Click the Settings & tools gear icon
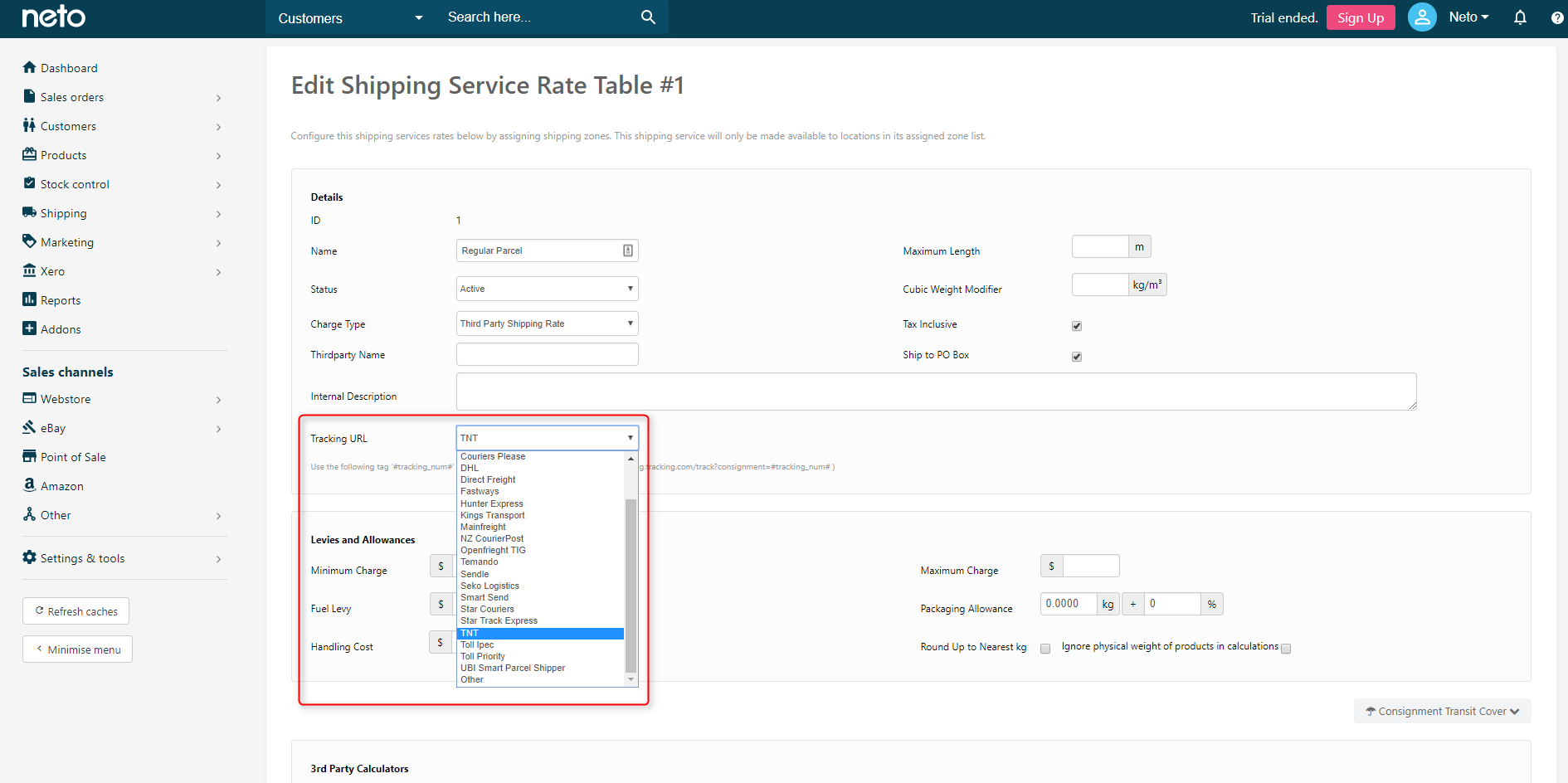 point(30,557)
